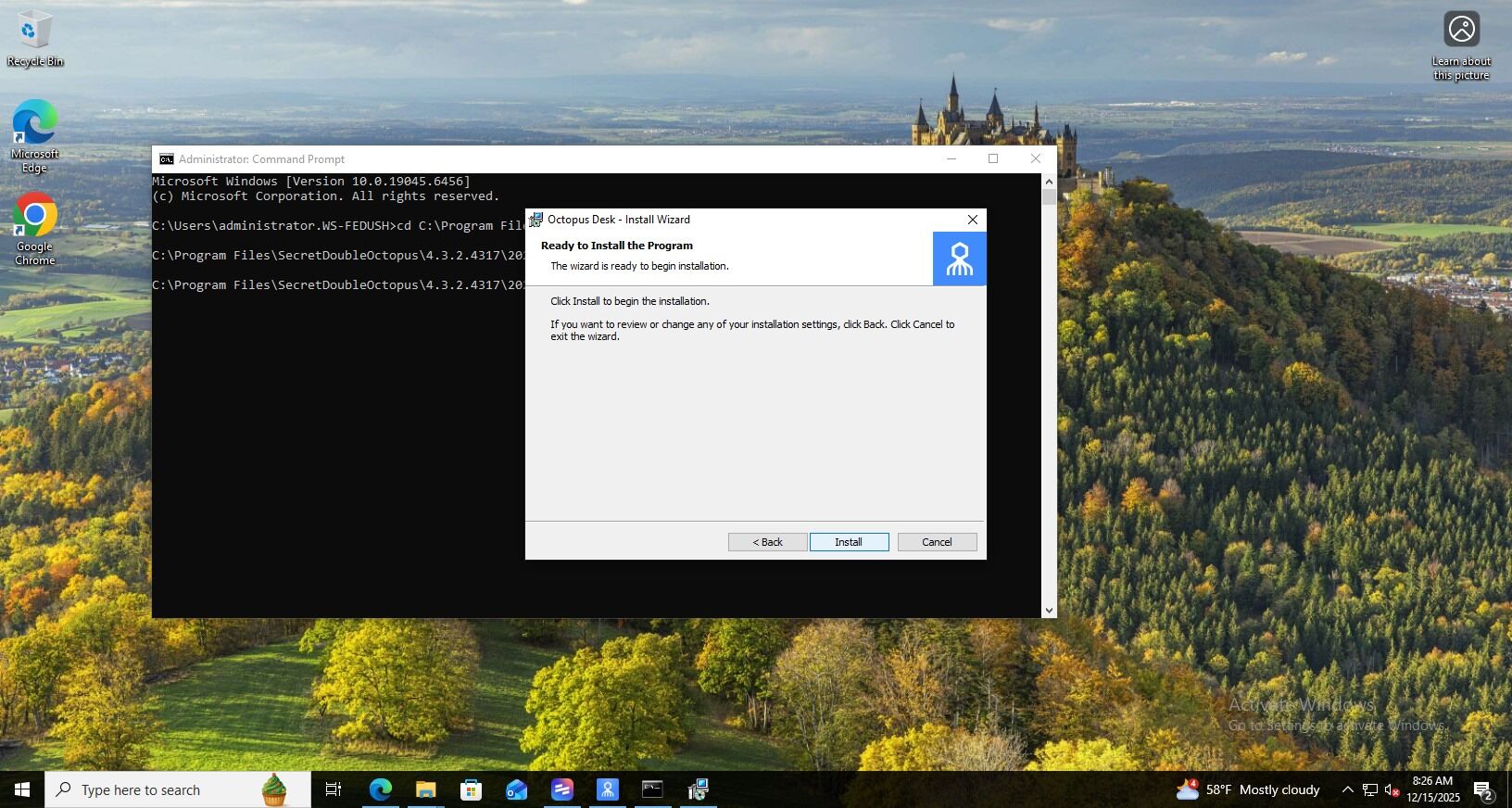Open Task View from the taskbar
Image resolution: width=1512 pixels, height=808 pixels.
[334, 789]
